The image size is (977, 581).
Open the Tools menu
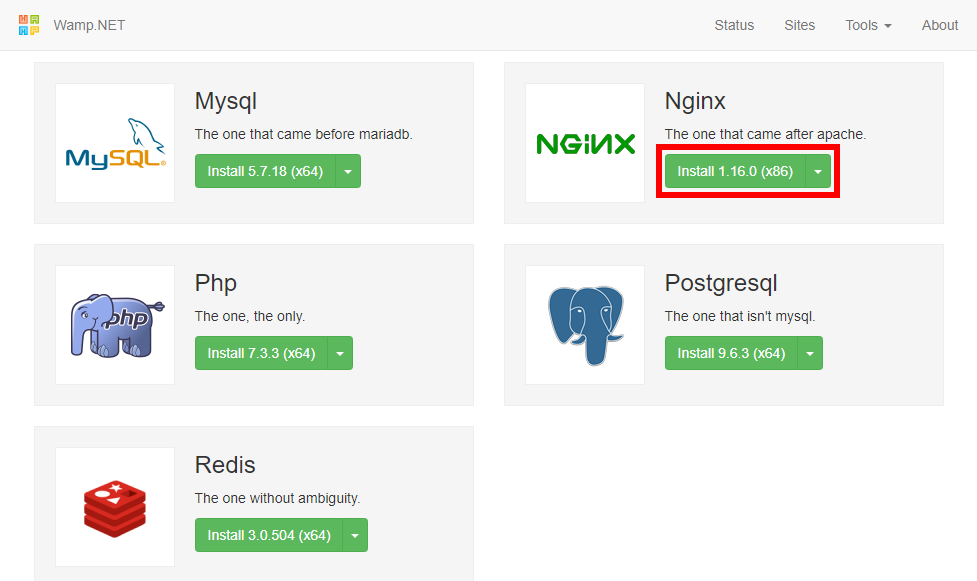click(x=868, y=26)
